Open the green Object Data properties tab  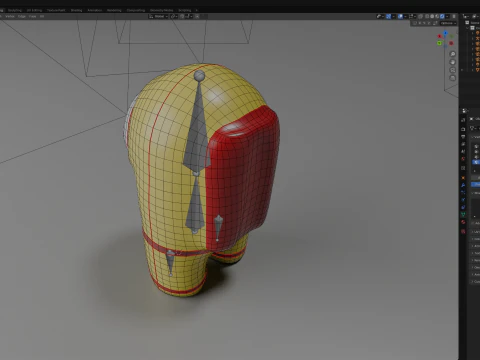[463, 214]
